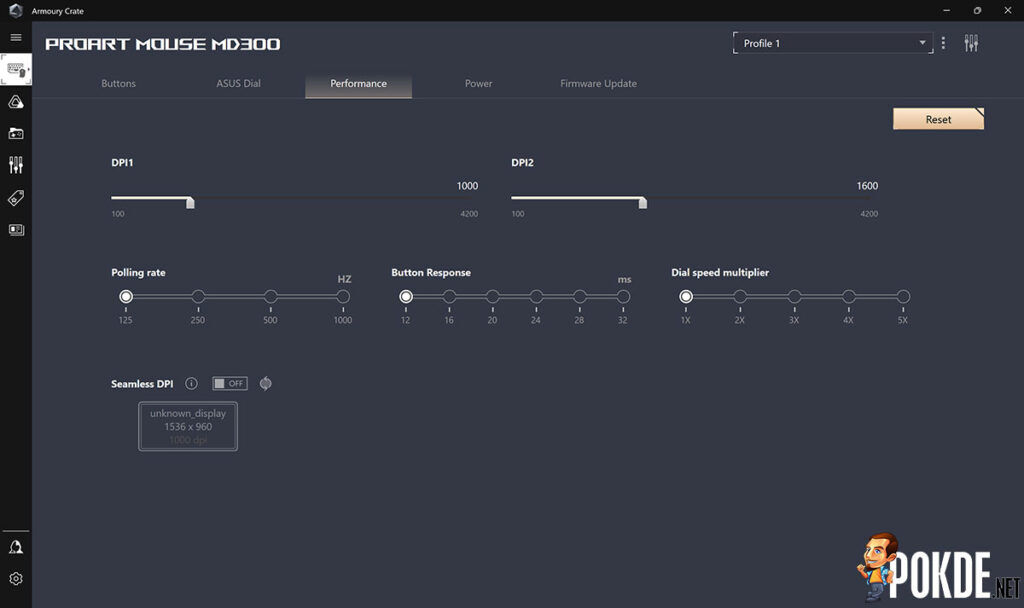
Task: Select the Device keyboard-mouse sidebar icon
Action: click(16, 69)
